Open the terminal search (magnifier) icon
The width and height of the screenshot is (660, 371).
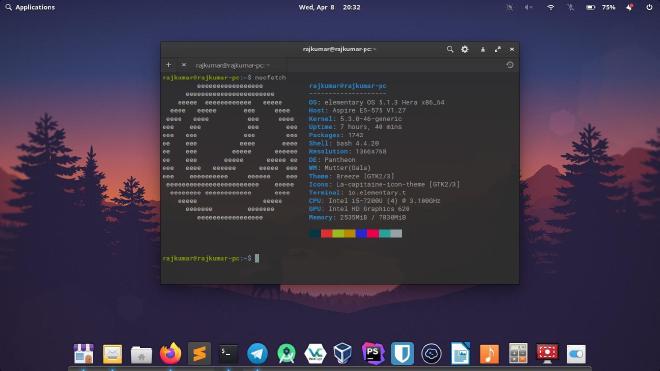(450, 49)
